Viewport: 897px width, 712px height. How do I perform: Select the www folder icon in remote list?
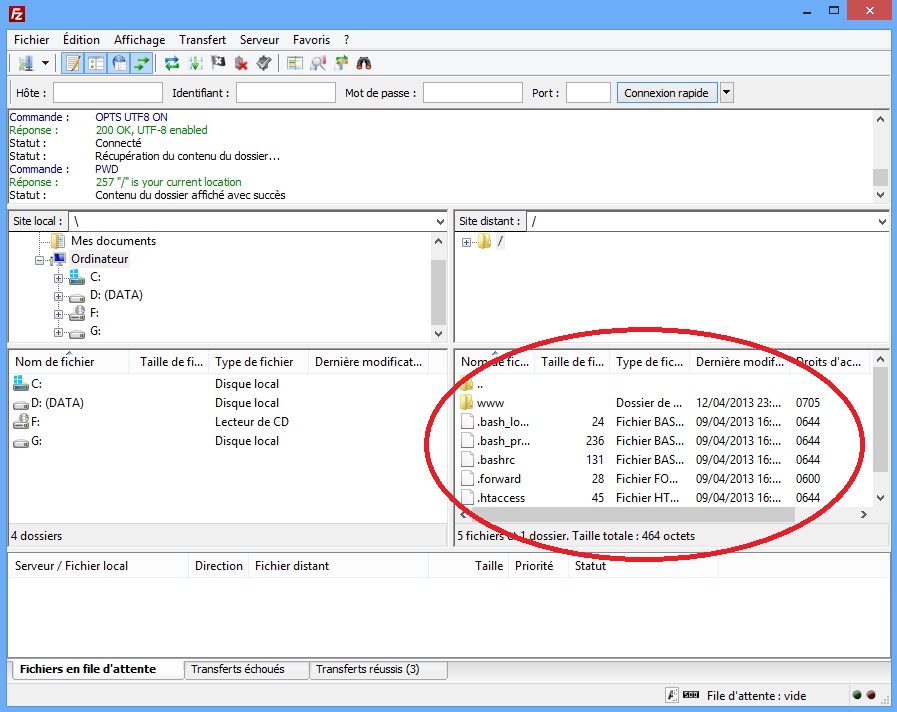pyautogui.click(x=467, y=402)
